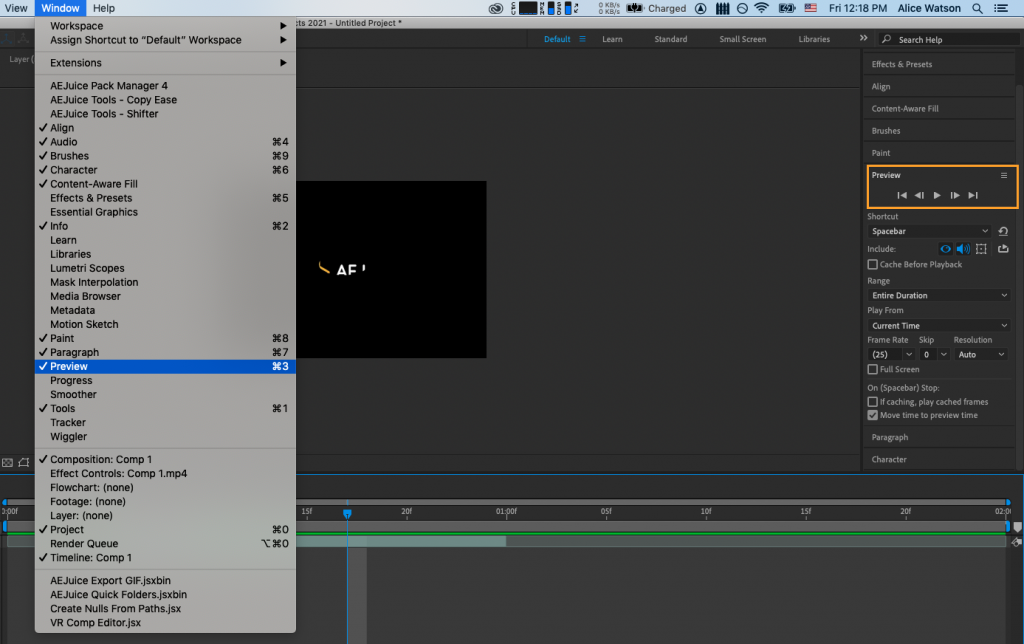Click the Last Frame playback icon
The height and width of the screenshot is (644, 1024).
pos(972,195)
